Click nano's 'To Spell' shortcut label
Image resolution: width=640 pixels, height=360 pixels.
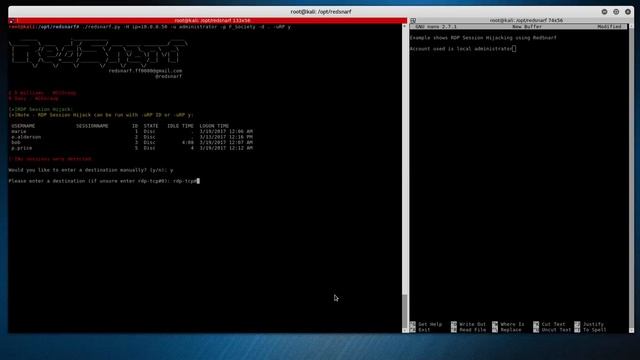point(594,330)
